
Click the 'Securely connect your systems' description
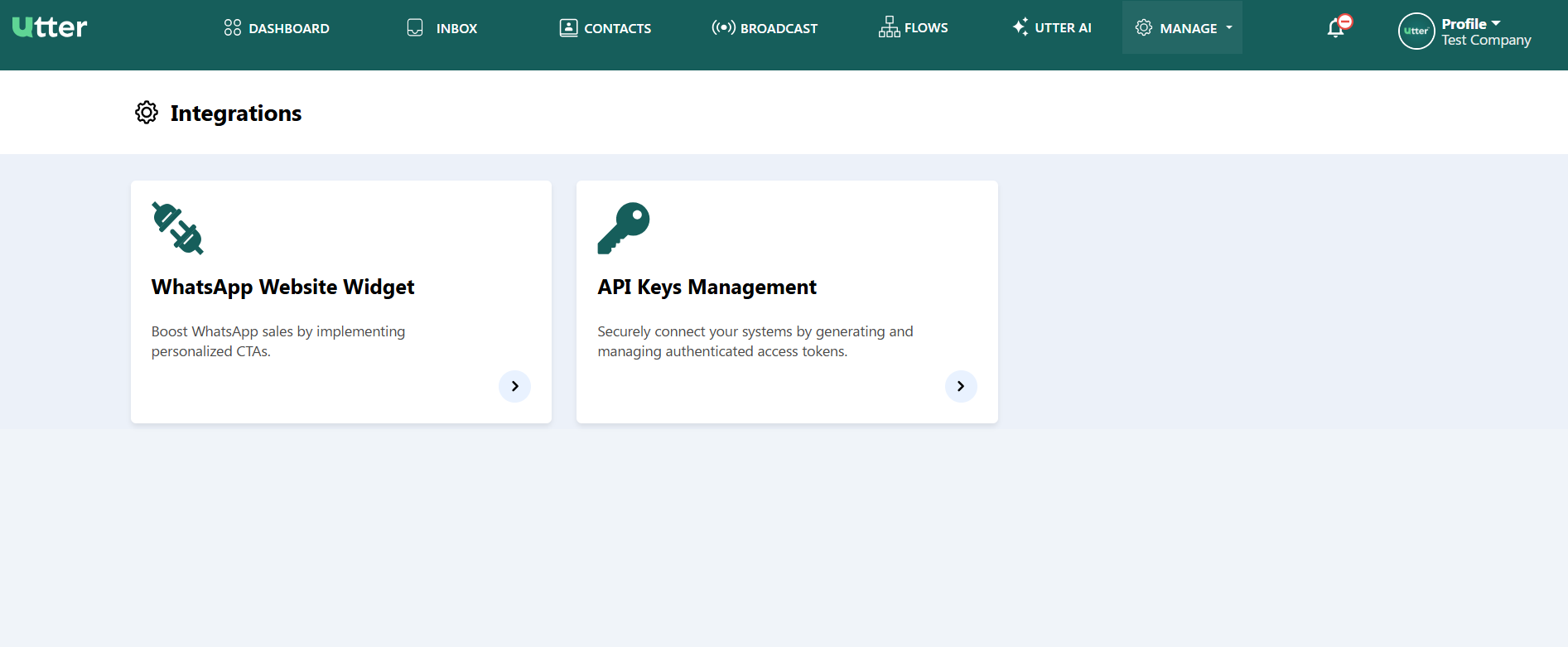tap(755, 341)
